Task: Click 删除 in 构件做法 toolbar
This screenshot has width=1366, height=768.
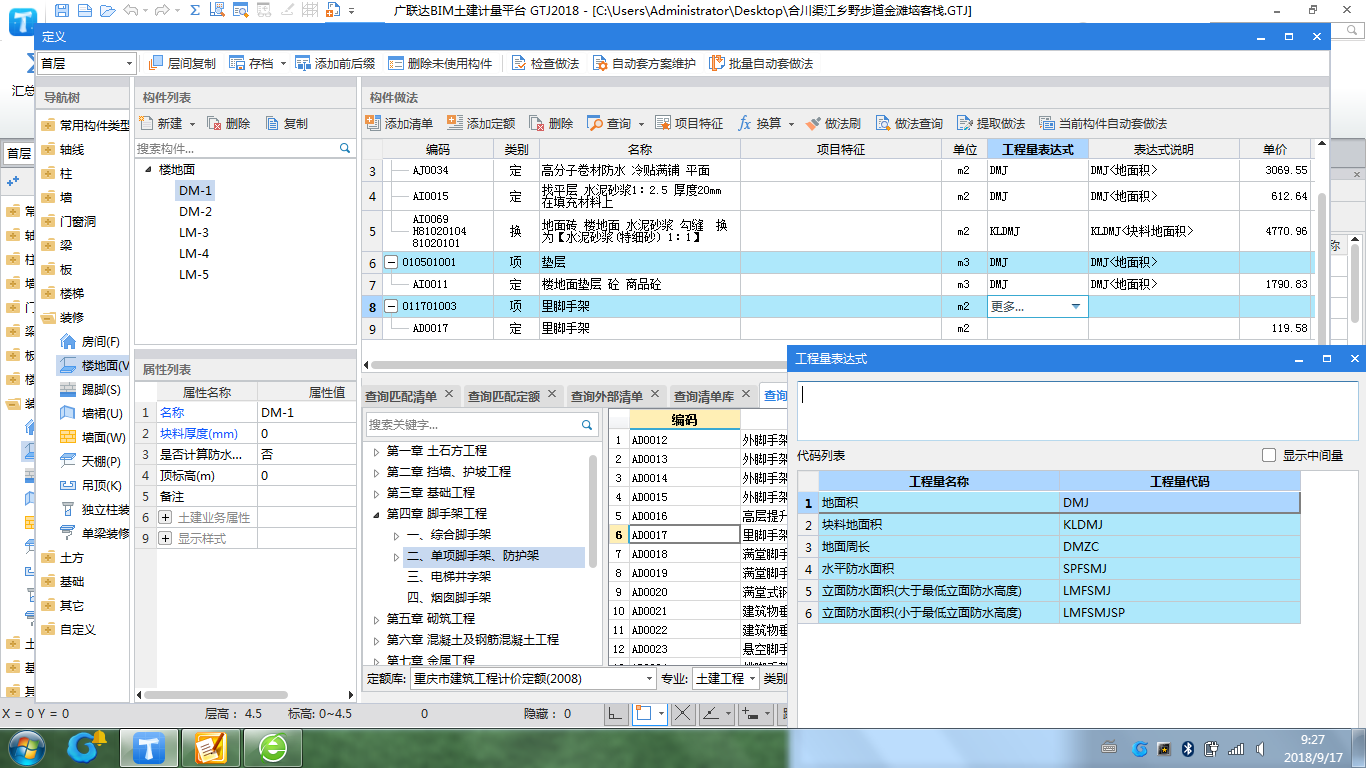Action: tap(551, 124)
